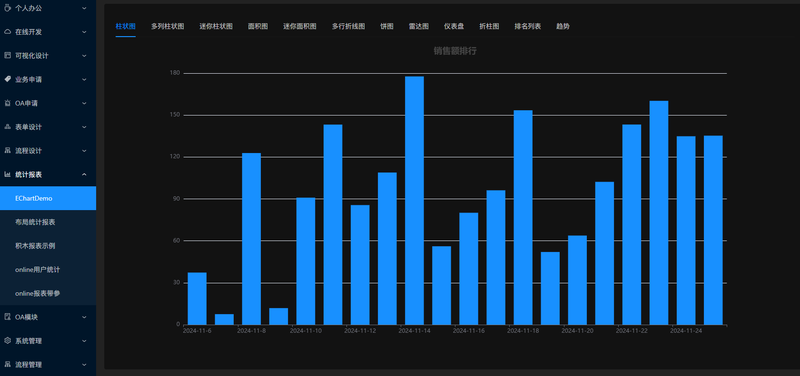
Task: Click the cloud icon beside 在线开发
Action: coord(7,32)
